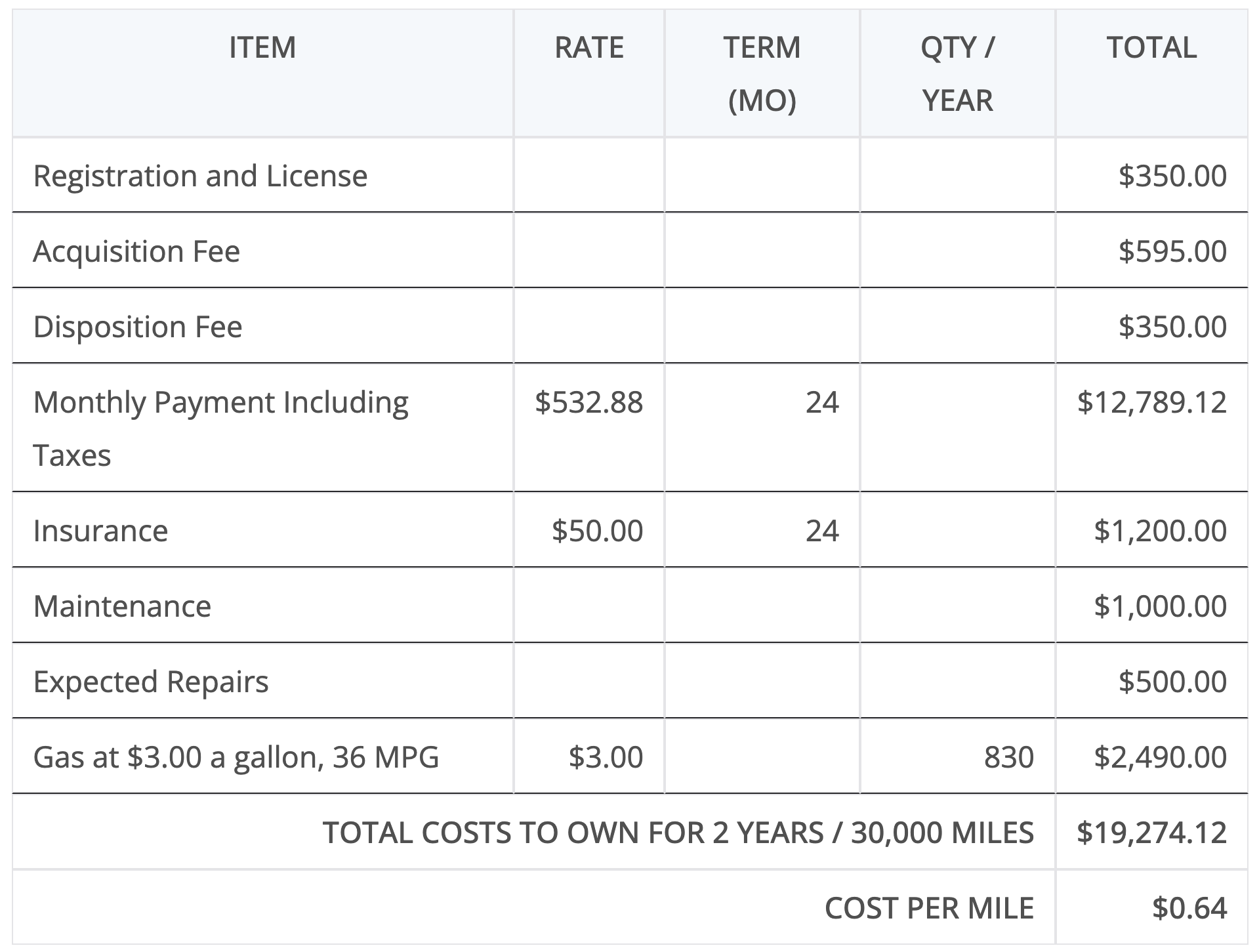This screenshot has height=952, width=1259.
Task: Click the Gas at $3.00 a gallon label
Action: (236, 757)
